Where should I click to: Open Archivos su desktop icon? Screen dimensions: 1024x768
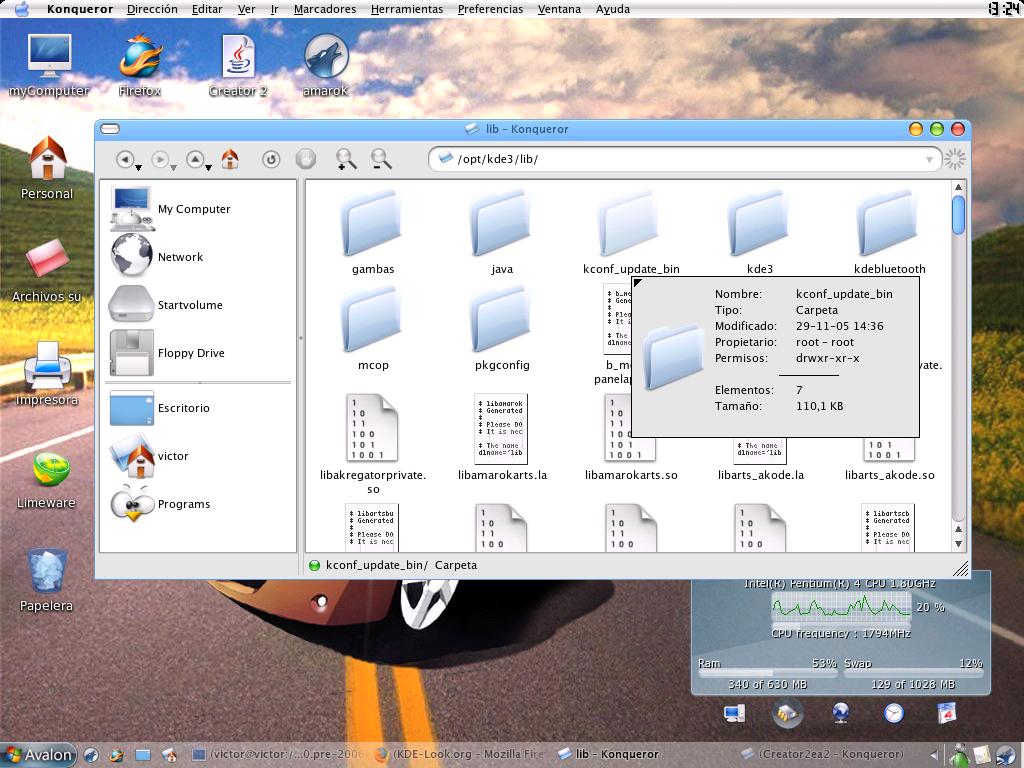pyautogui.click(x=46, y=270)
